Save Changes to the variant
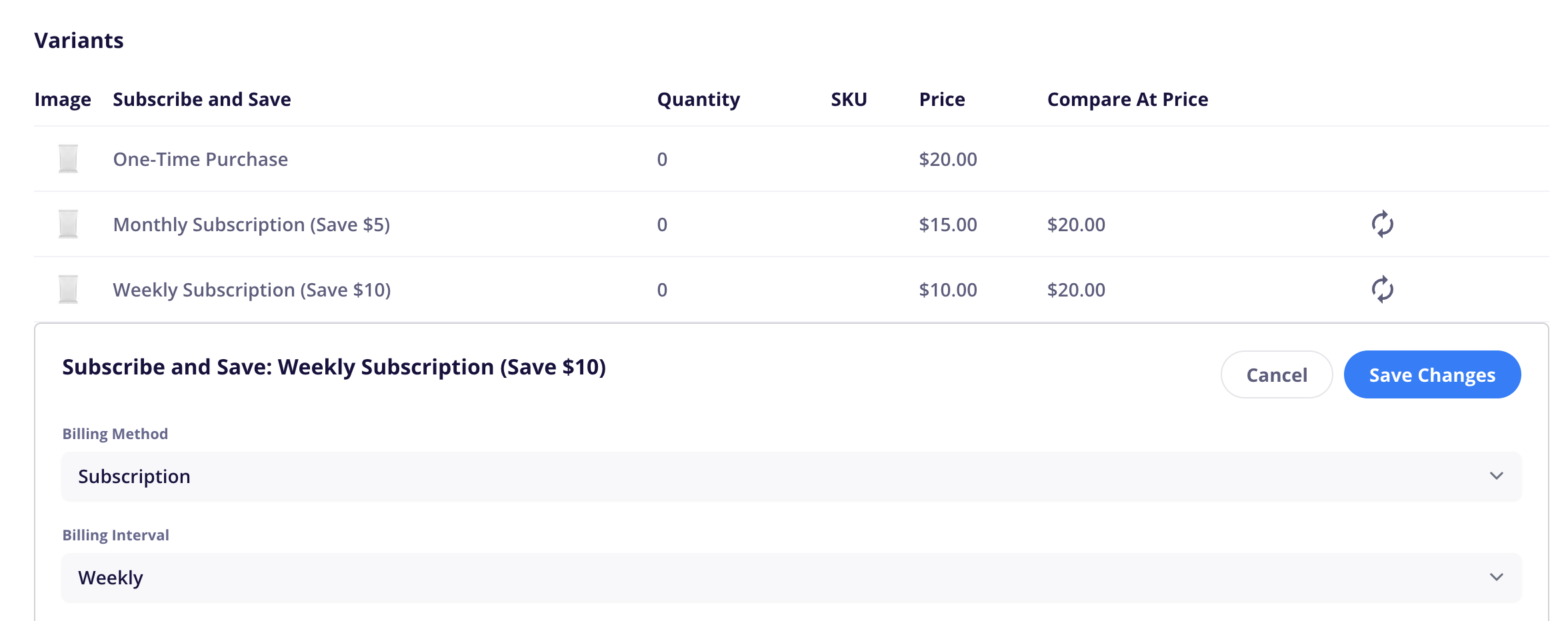 pos(1432,374)
